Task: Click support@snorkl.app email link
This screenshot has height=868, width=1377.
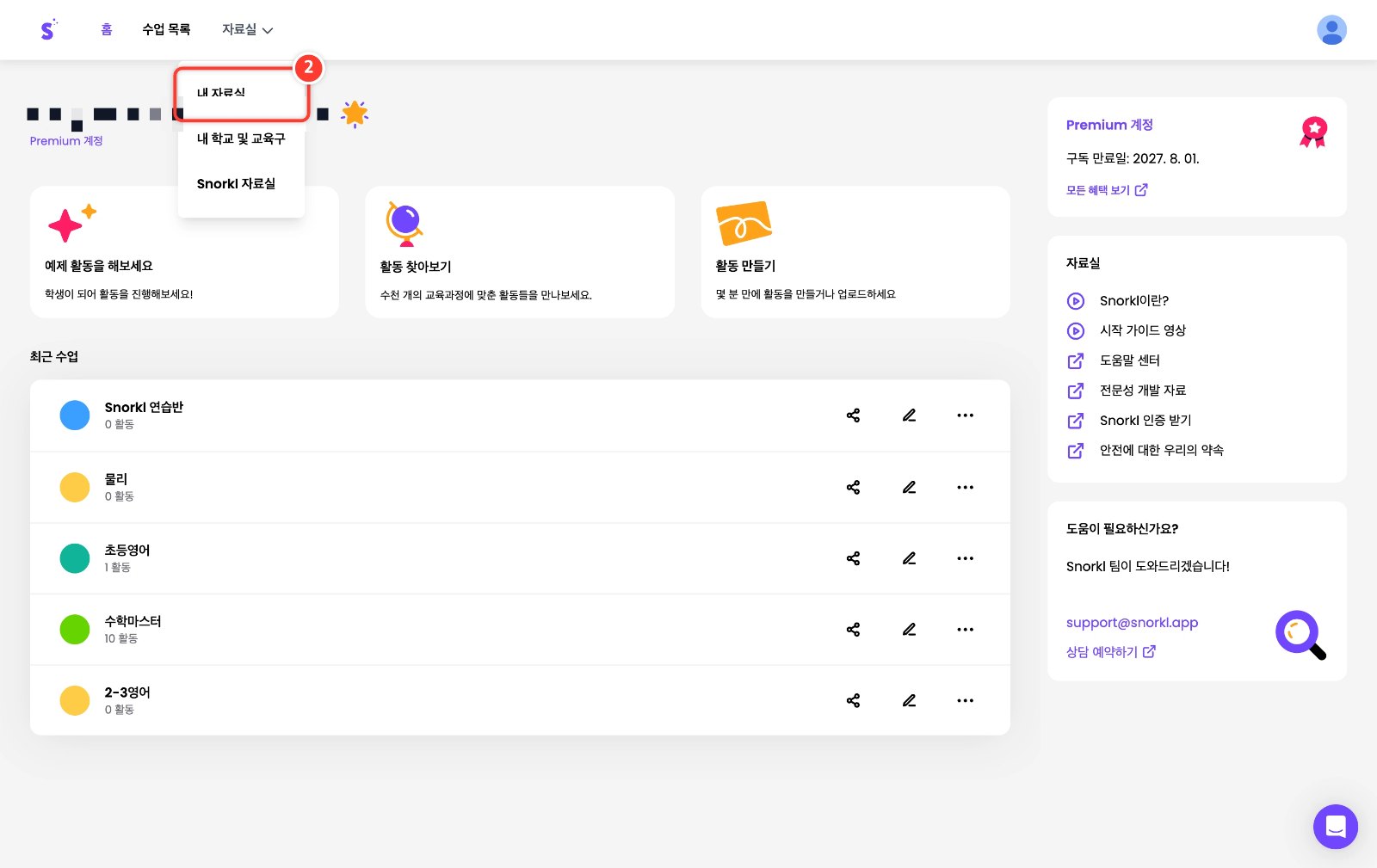Action: (x=1132, y=623)
